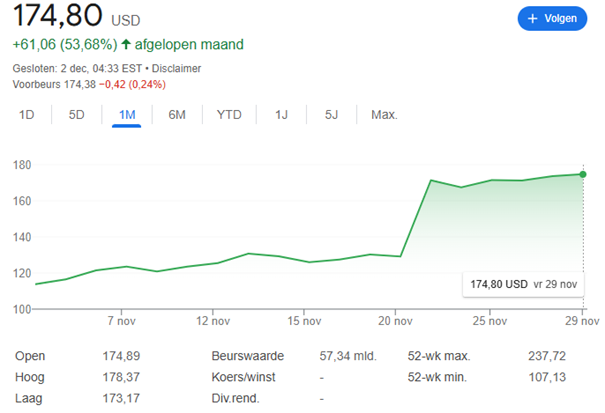Screen dimensions: 605x413
Task: Click the green dot at chart end
Action: click(583, 174)
